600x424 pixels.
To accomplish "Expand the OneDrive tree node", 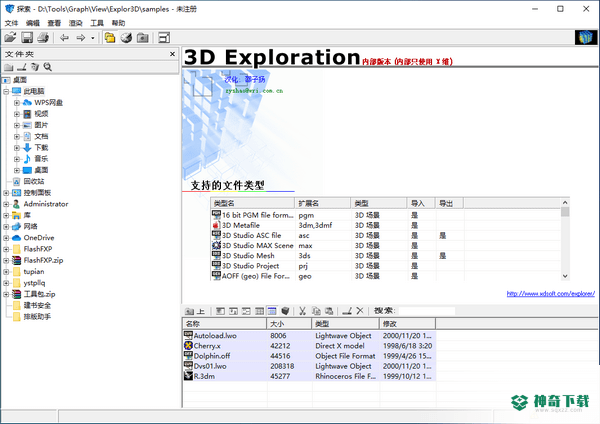I will pos(6,238).
